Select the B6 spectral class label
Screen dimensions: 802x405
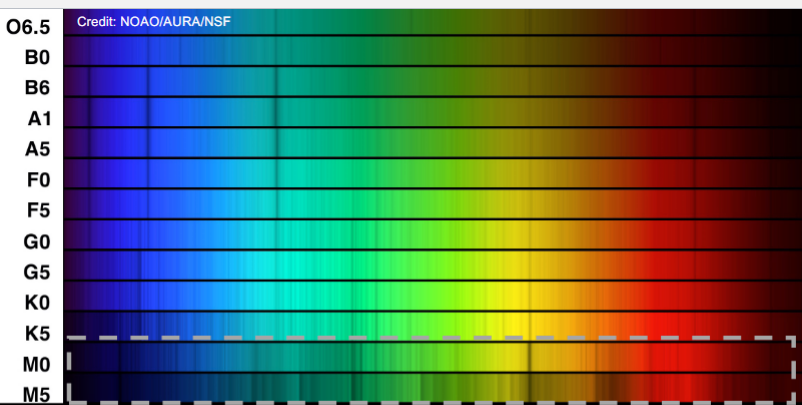[x=37, y=88]
